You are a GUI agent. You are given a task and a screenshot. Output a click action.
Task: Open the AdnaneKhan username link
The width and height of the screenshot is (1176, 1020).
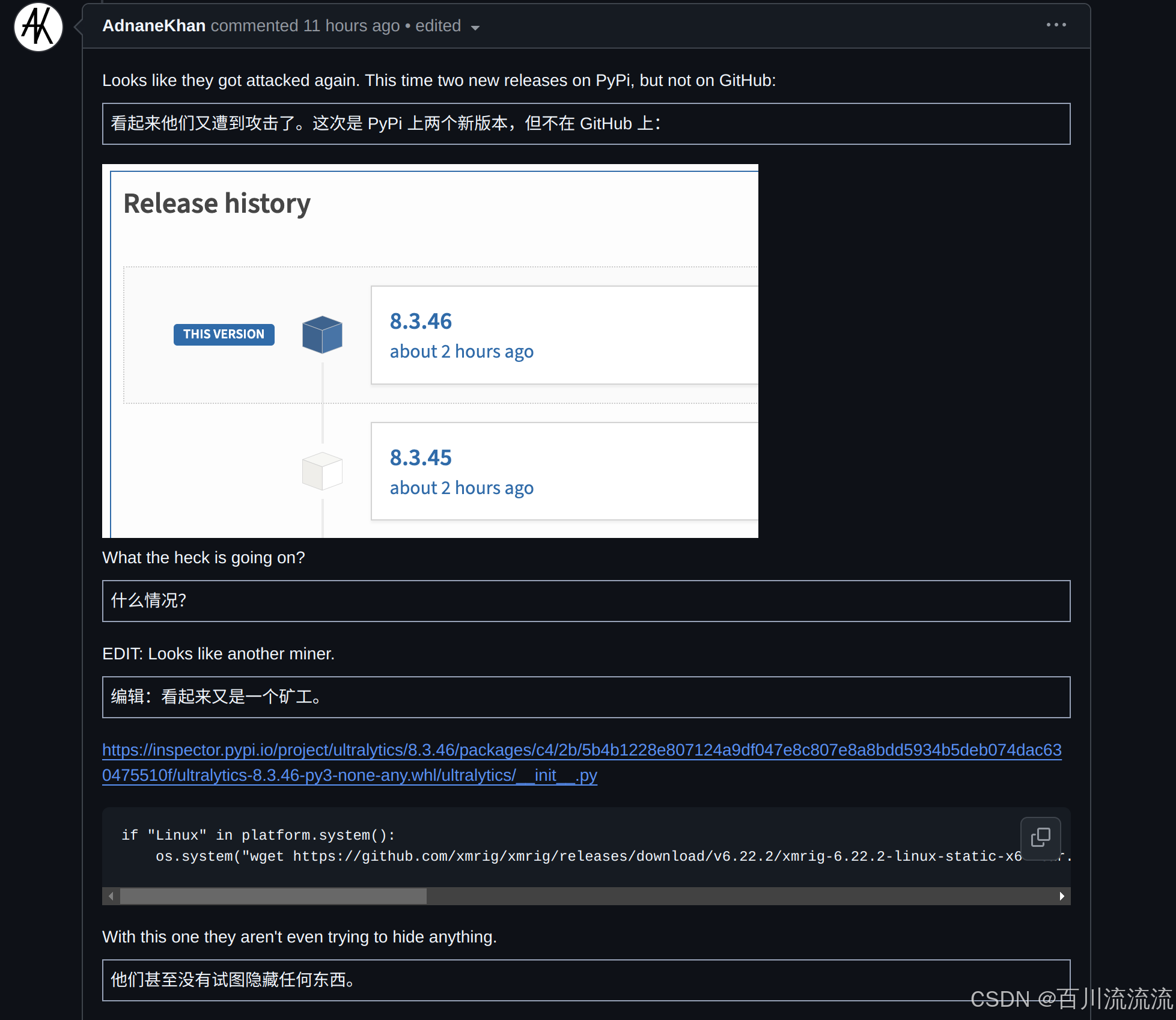click(x=154, y=26)
